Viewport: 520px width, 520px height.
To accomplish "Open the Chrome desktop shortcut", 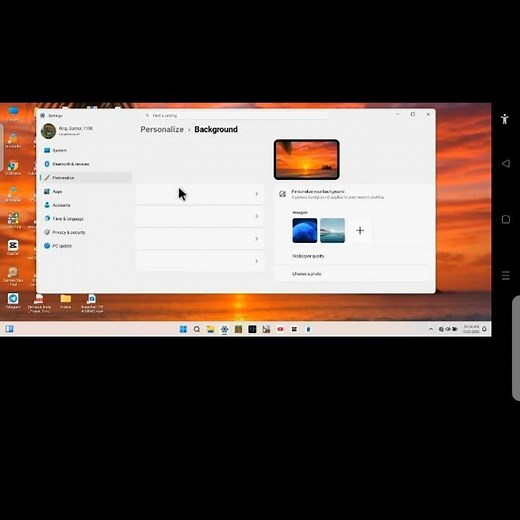I will 13,168.
